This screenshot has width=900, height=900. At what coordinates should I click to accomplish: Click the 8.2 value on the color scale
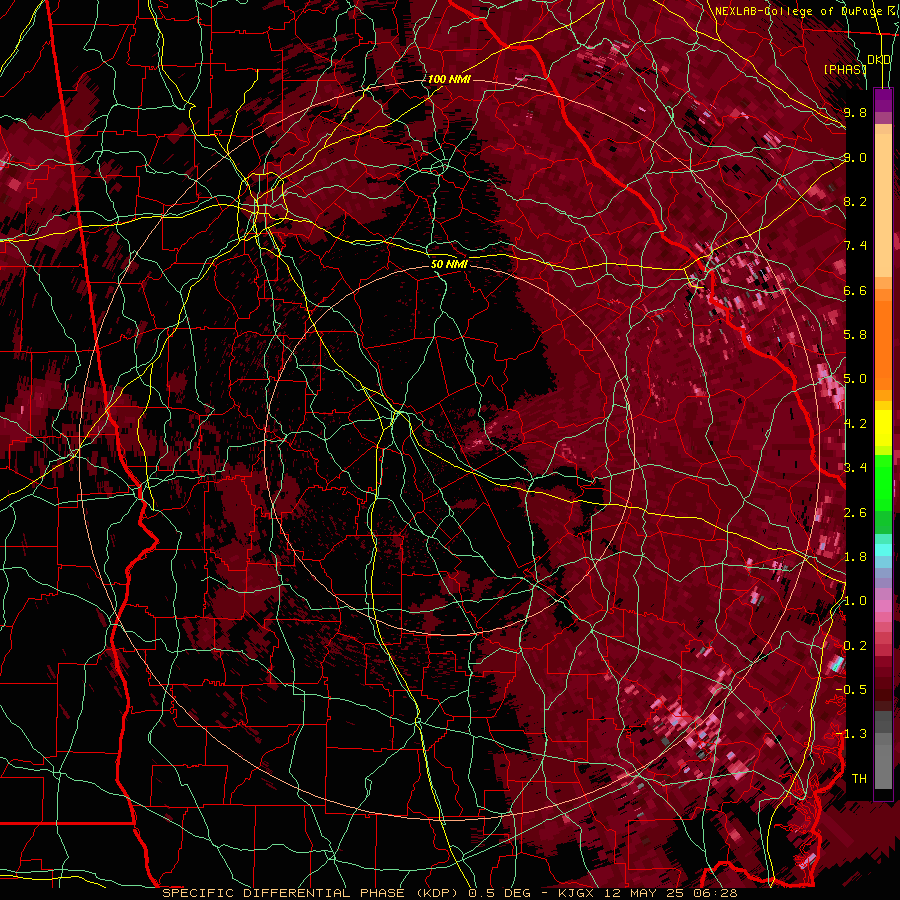pos(855,201)
